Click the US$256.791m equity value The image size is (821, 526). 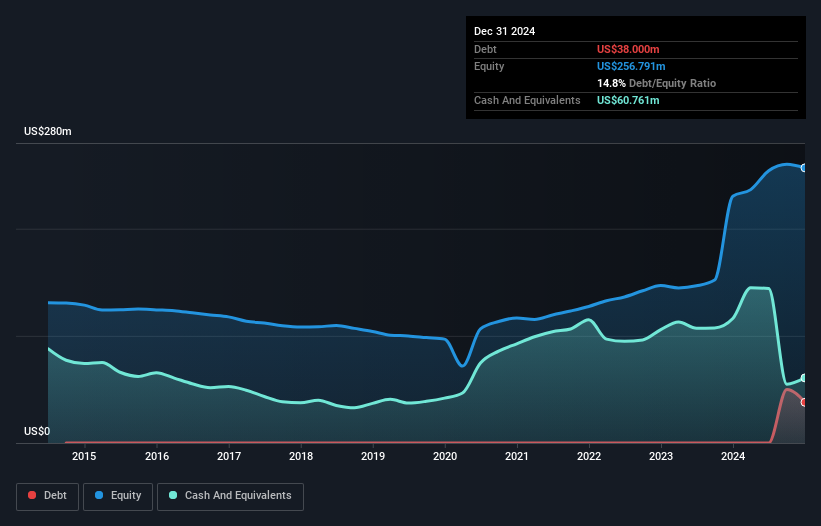click(x=631, y=66)
